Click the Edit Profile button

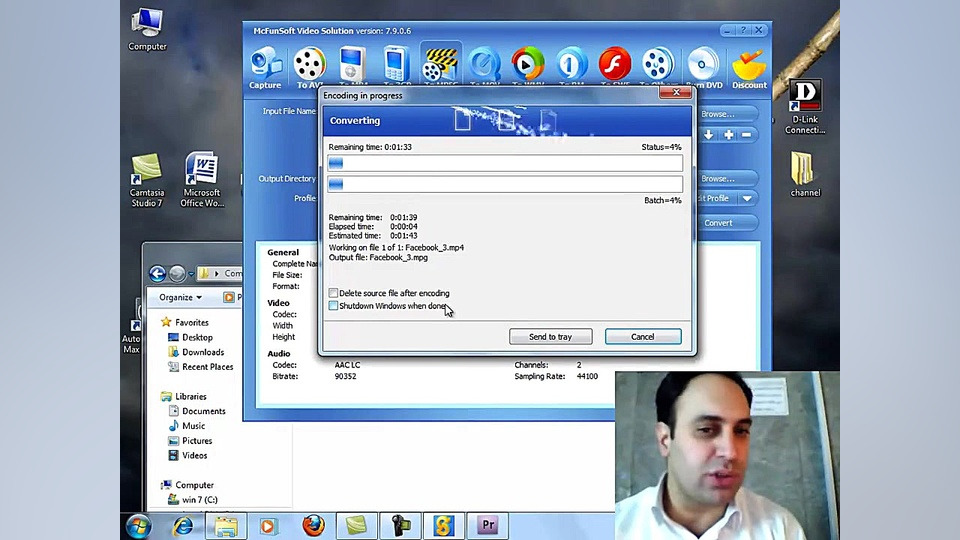pos(716,198)
